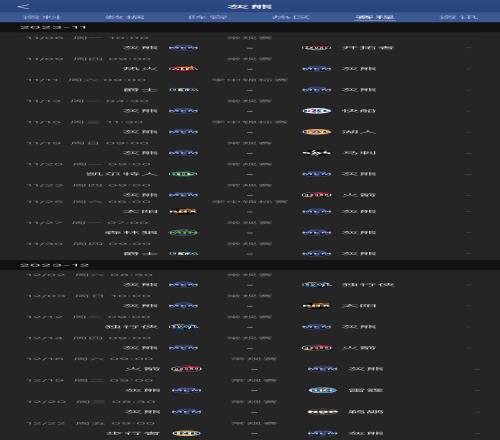
Task: Open the 开拓者 team name link
Action: tap(368, 48)
